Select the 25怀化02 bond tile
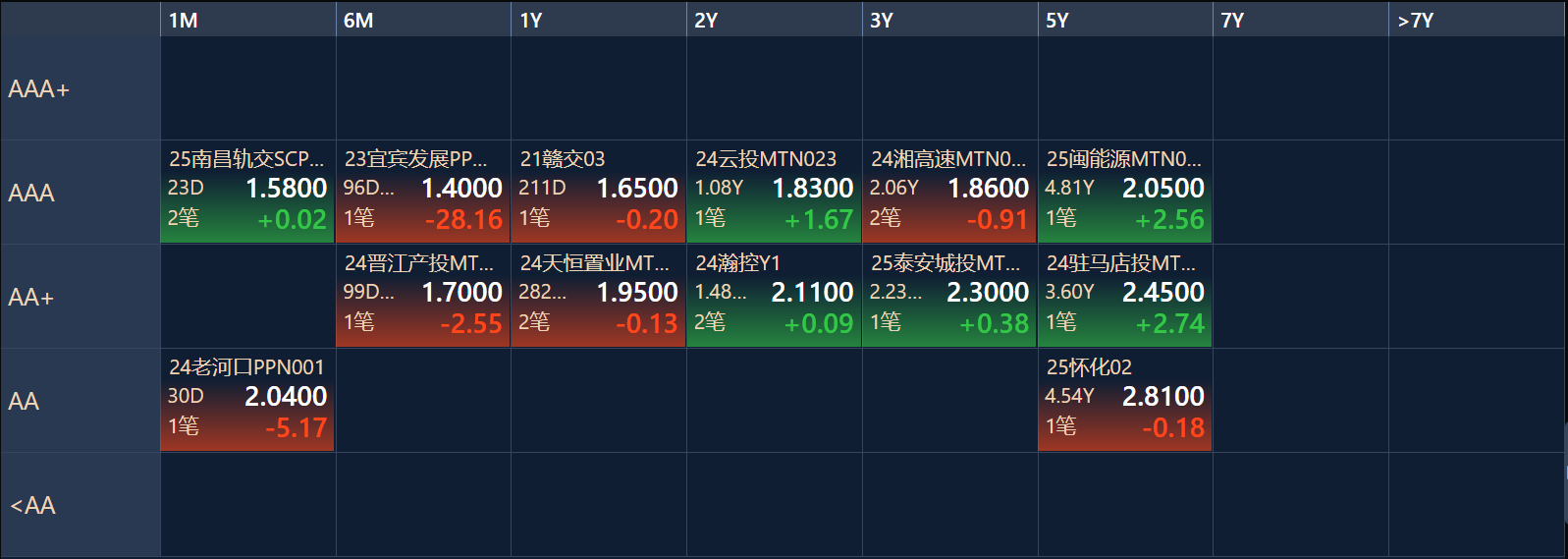 tap(1125, 400)
